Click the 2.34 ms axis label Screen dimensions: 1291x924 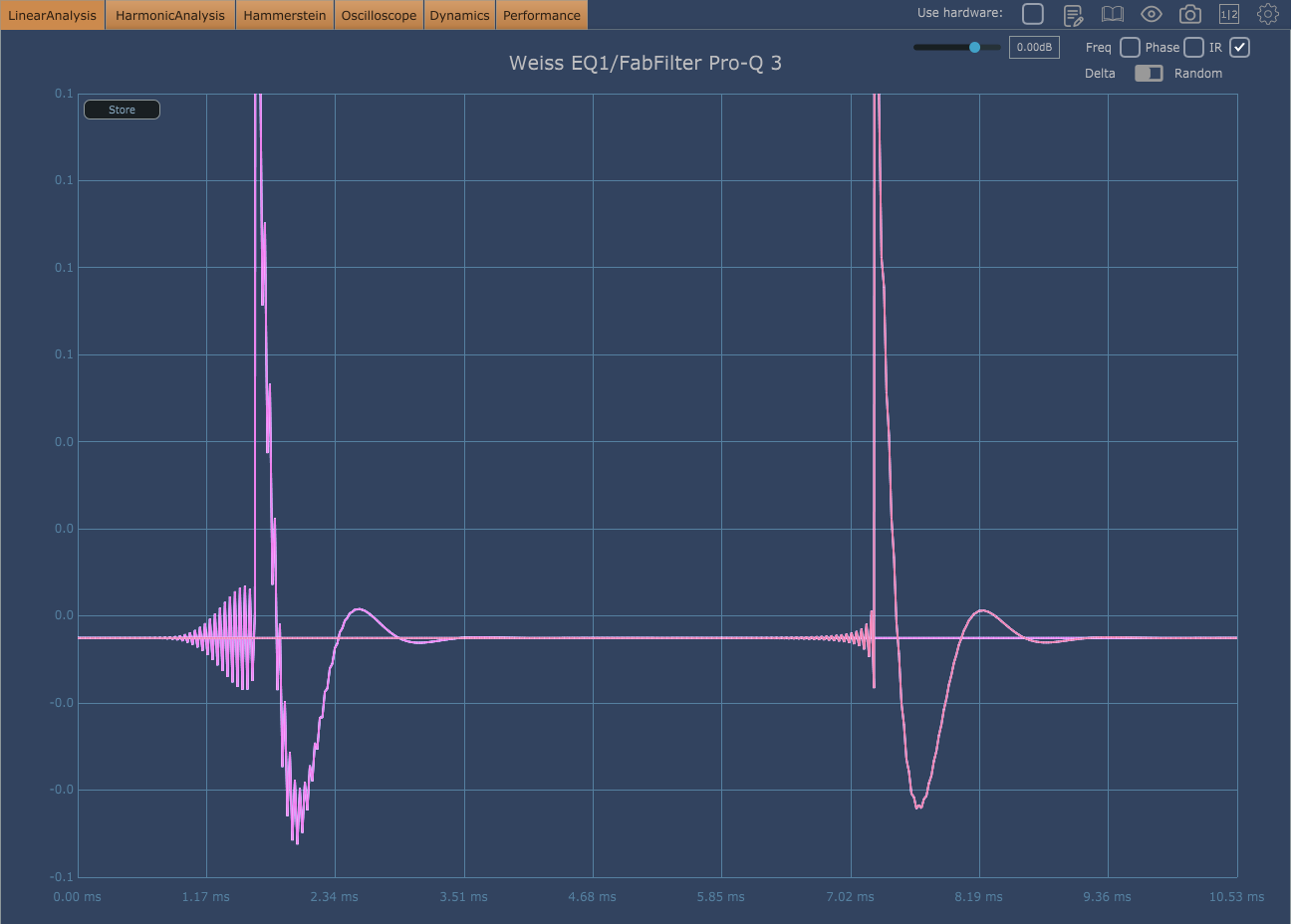tap(335, 896)
